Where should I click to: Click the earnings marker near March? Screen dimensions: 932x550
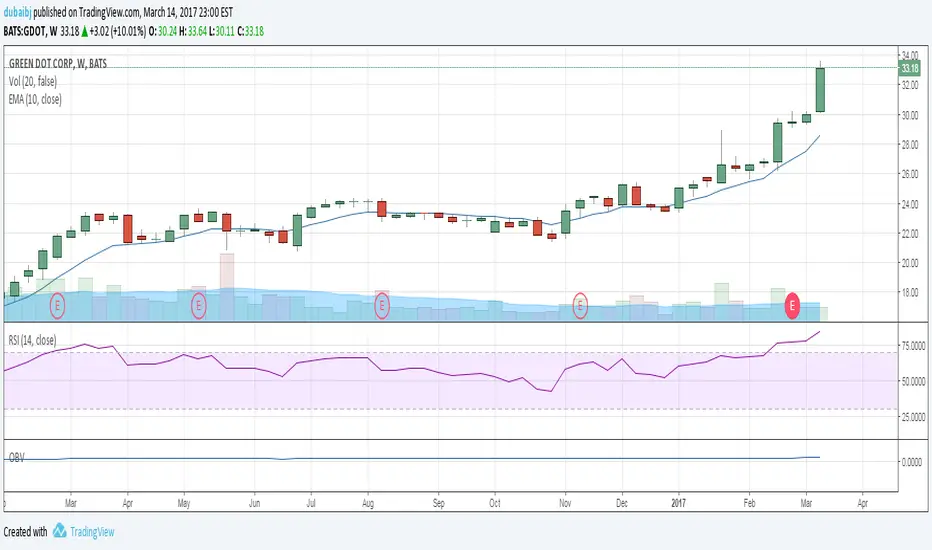pyautogui.click(x=57, y=306)
